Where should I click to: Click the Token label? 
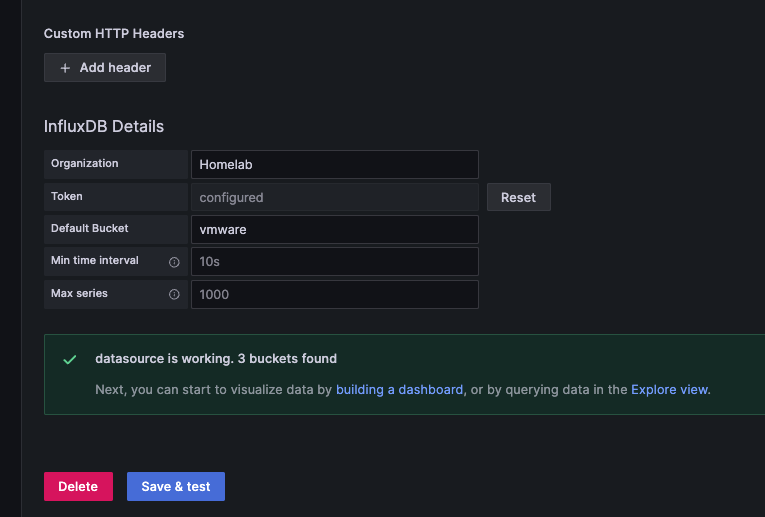tap(67, 196)
